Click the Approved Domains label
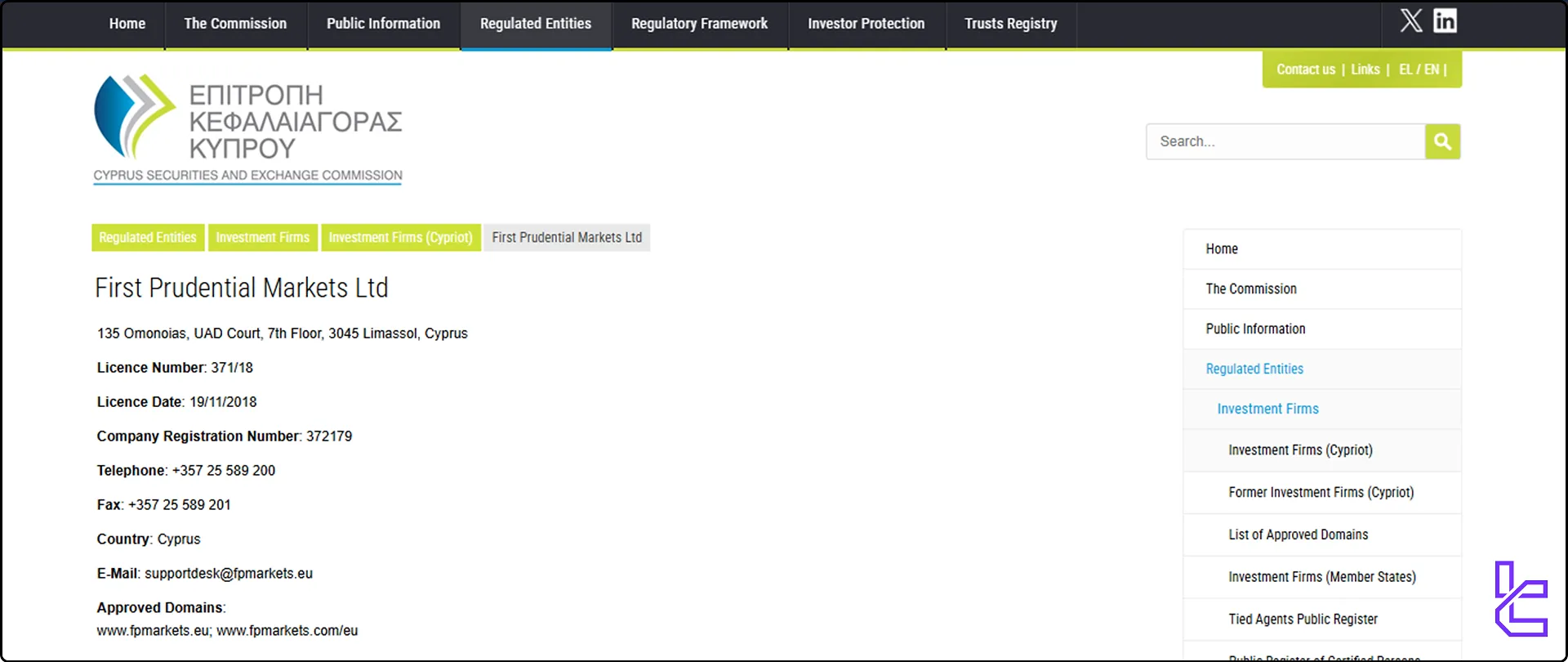This screenshot has width=1568, height=662. [161, 608]
